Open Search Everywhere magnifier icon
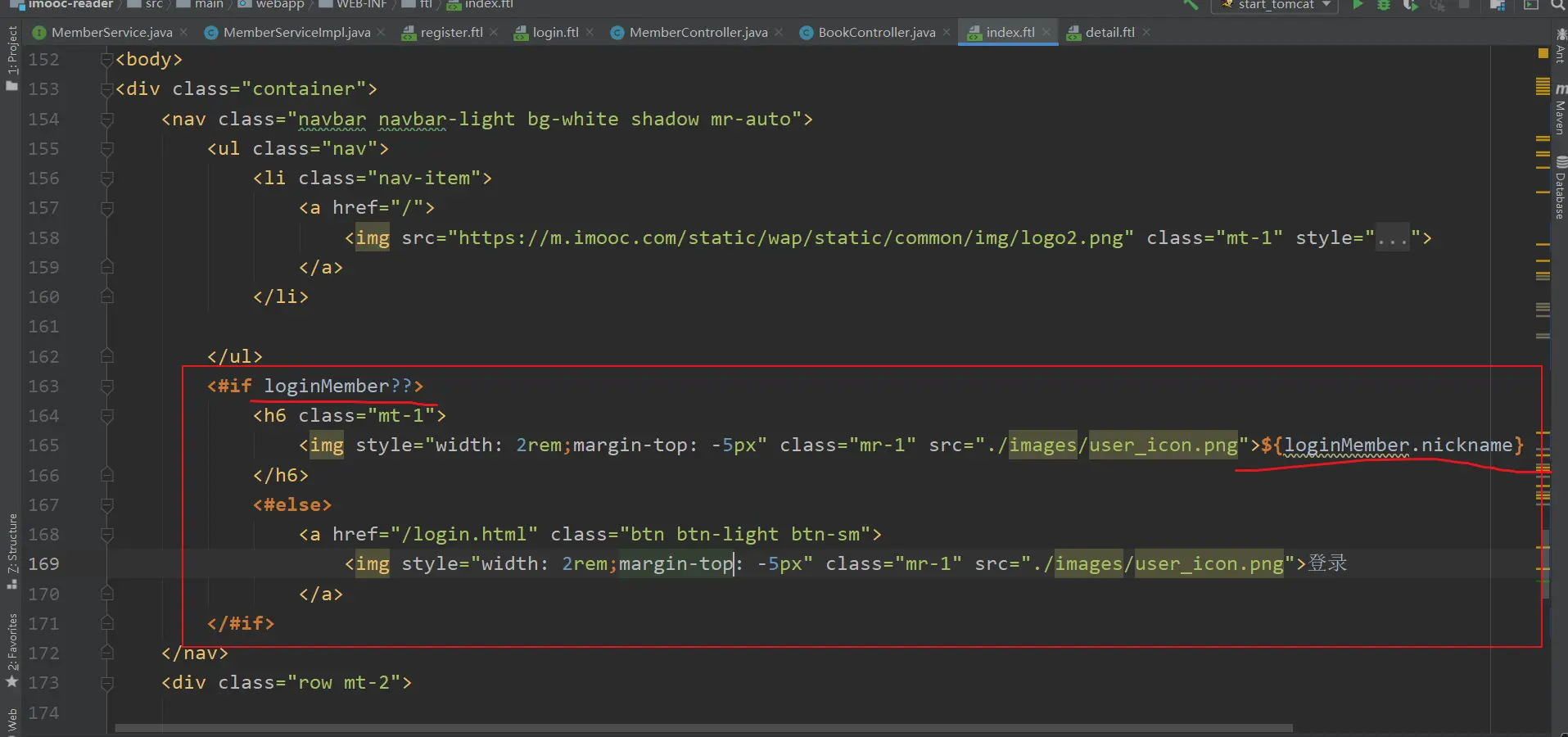Screen dimensions: 1568x737 (1557, 5)
